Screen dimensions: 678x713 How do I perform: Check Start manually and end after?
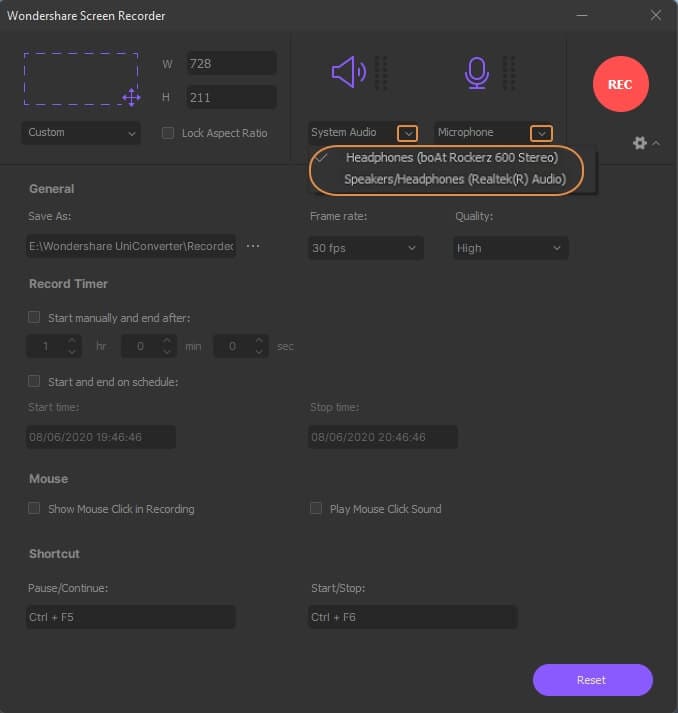point(35,318)
